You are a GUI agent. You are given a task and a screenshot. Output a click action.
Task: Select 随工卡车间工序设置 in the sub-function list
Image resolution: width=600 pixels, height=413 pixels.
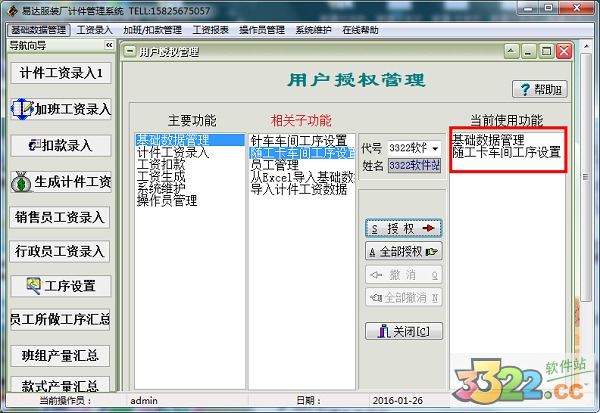(x=302, y=153)
